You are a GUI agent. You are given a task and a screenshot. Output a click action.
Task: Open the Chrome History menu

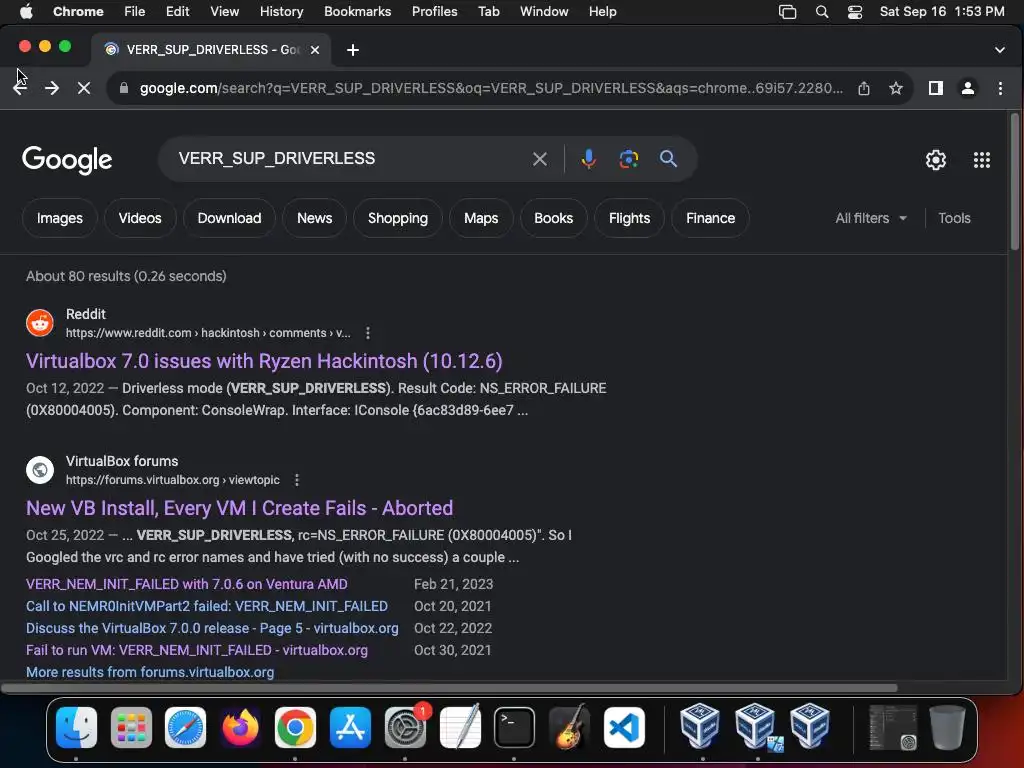[281, 11]
